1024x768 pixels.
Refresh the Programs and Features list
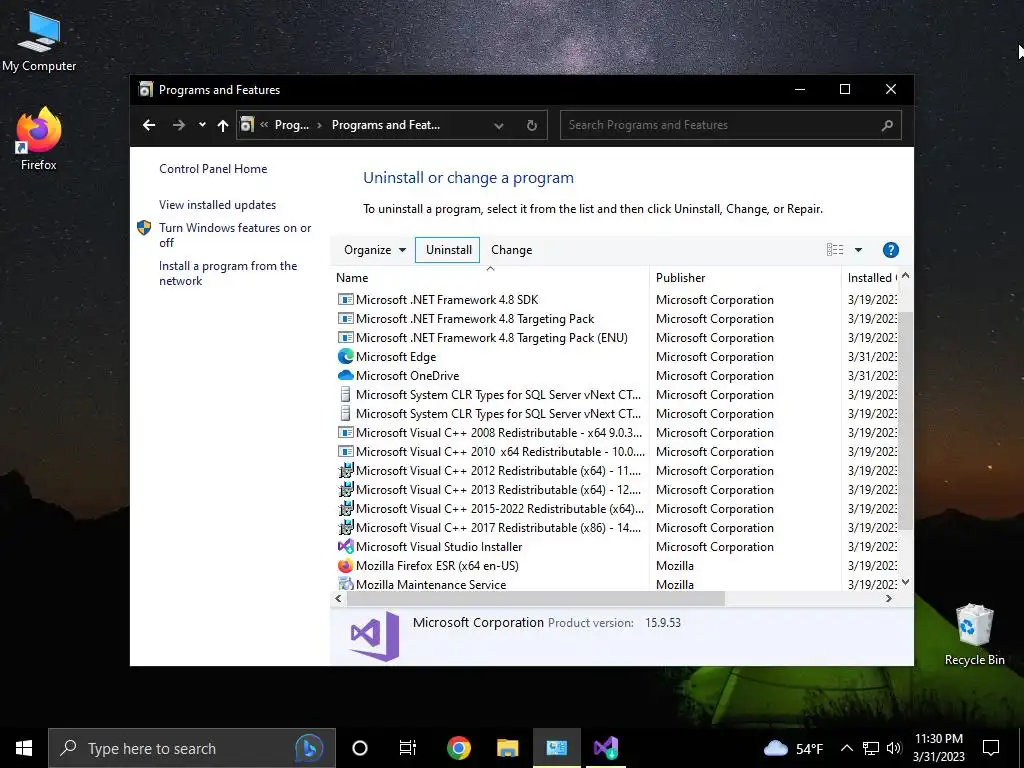[532, 125]
